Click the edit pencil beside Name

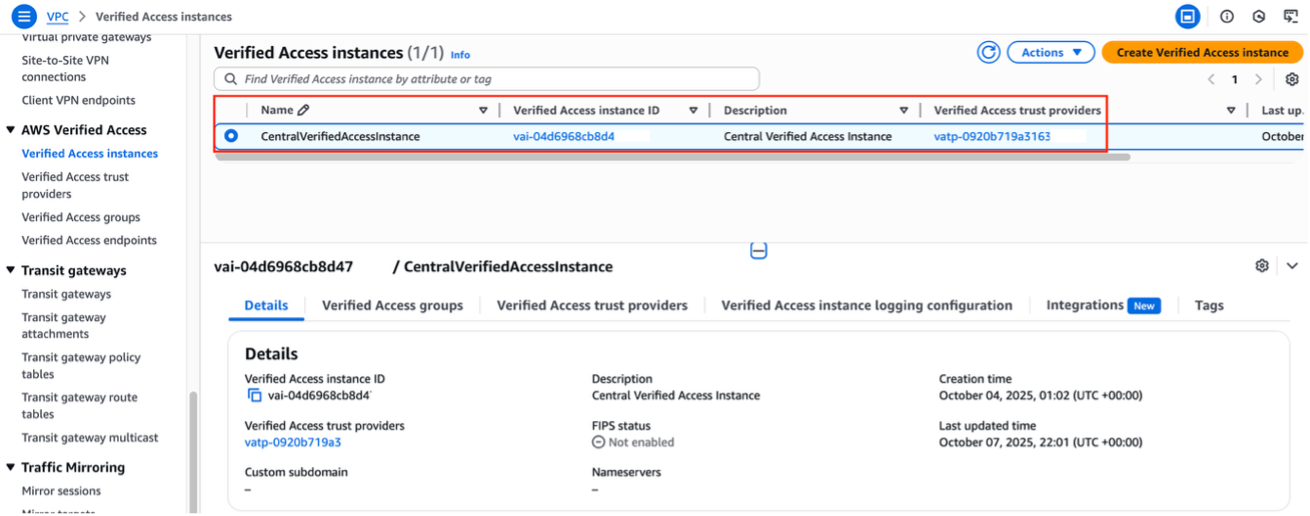pos(304,110)
